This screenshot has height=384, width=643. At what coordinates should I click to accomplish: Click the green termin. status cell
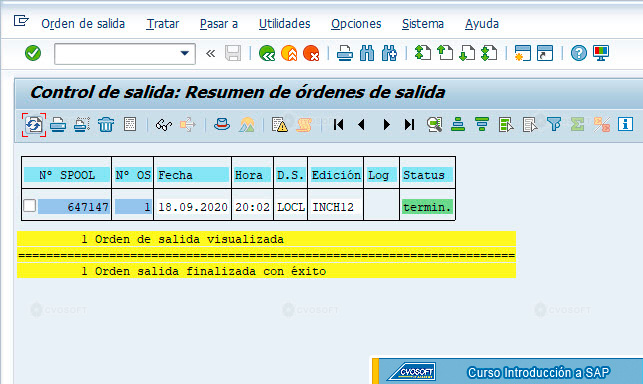click(427, 207)
